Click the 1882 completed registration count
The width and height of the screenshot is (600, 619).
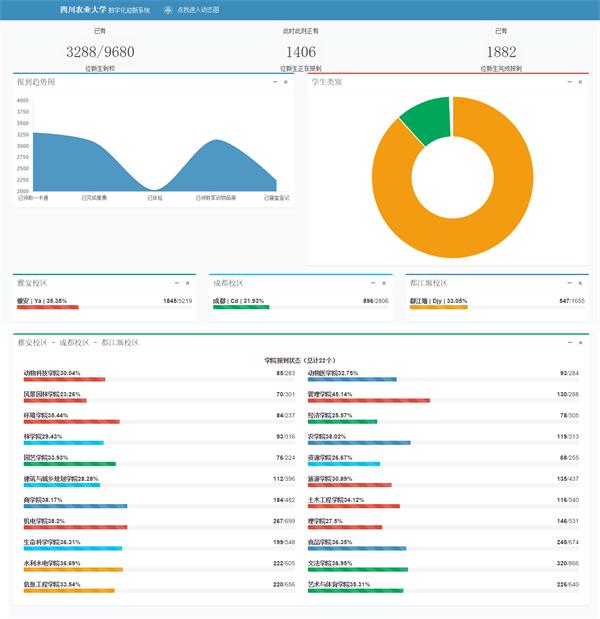click(501, 52)
